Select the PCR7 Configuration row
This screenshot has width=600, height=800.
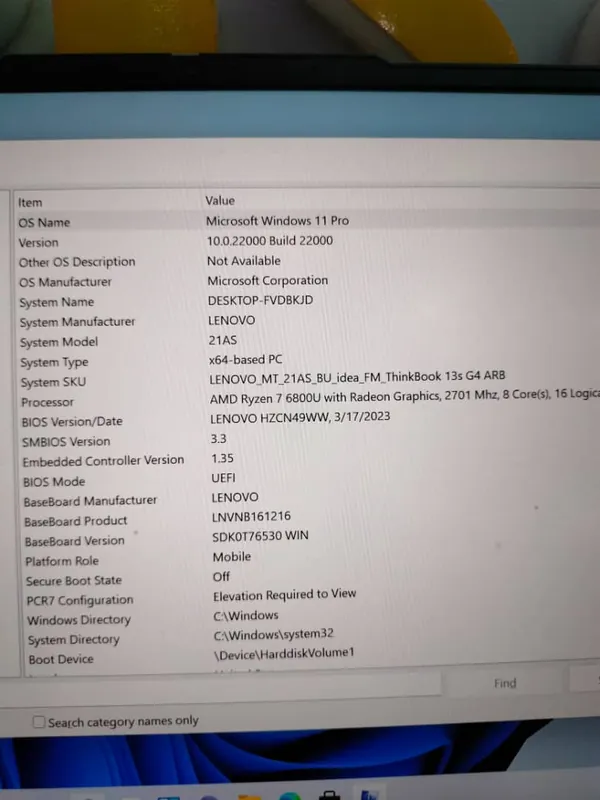coord(79,600)
